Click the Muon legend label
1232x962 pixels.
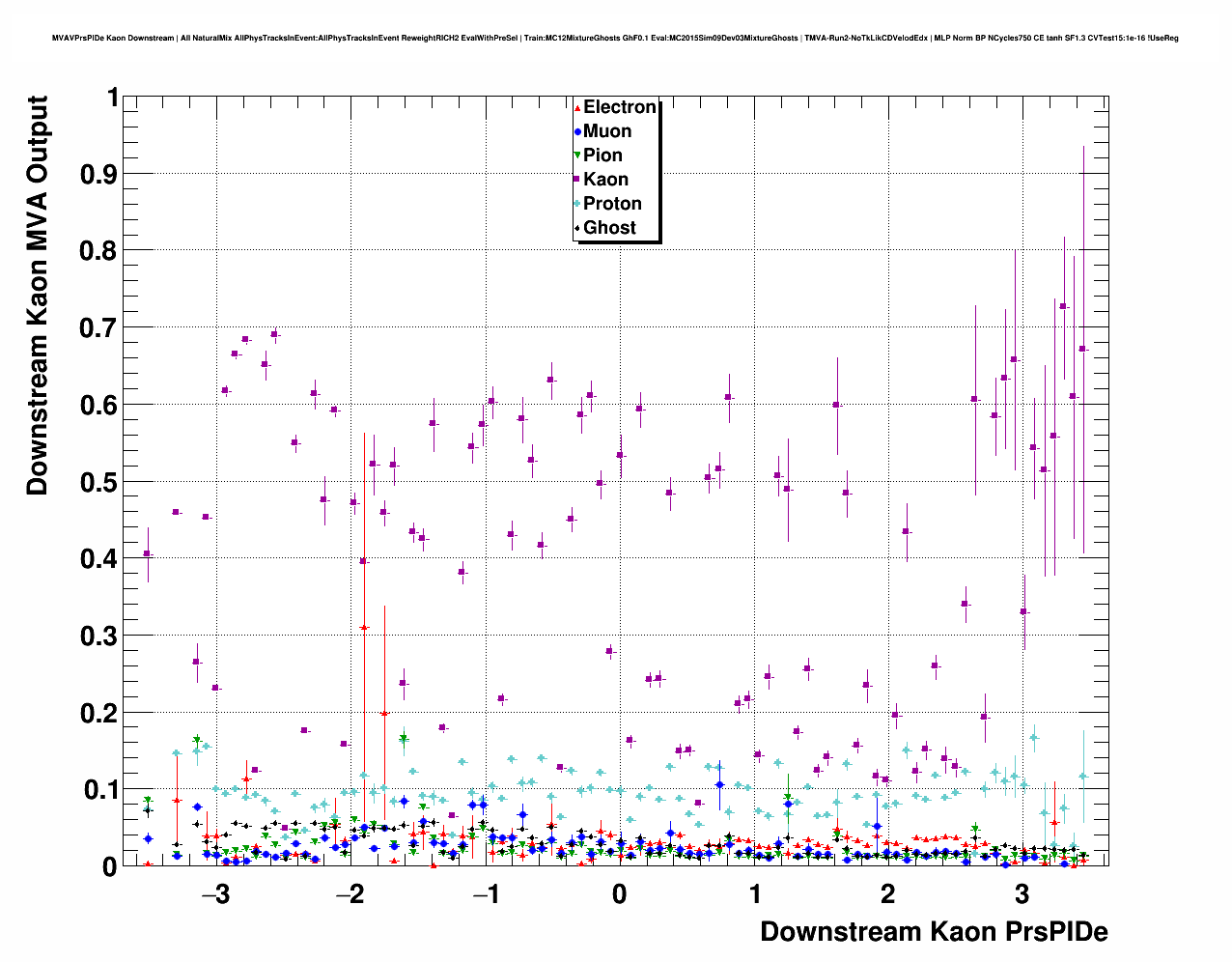(x=607, y=131)
